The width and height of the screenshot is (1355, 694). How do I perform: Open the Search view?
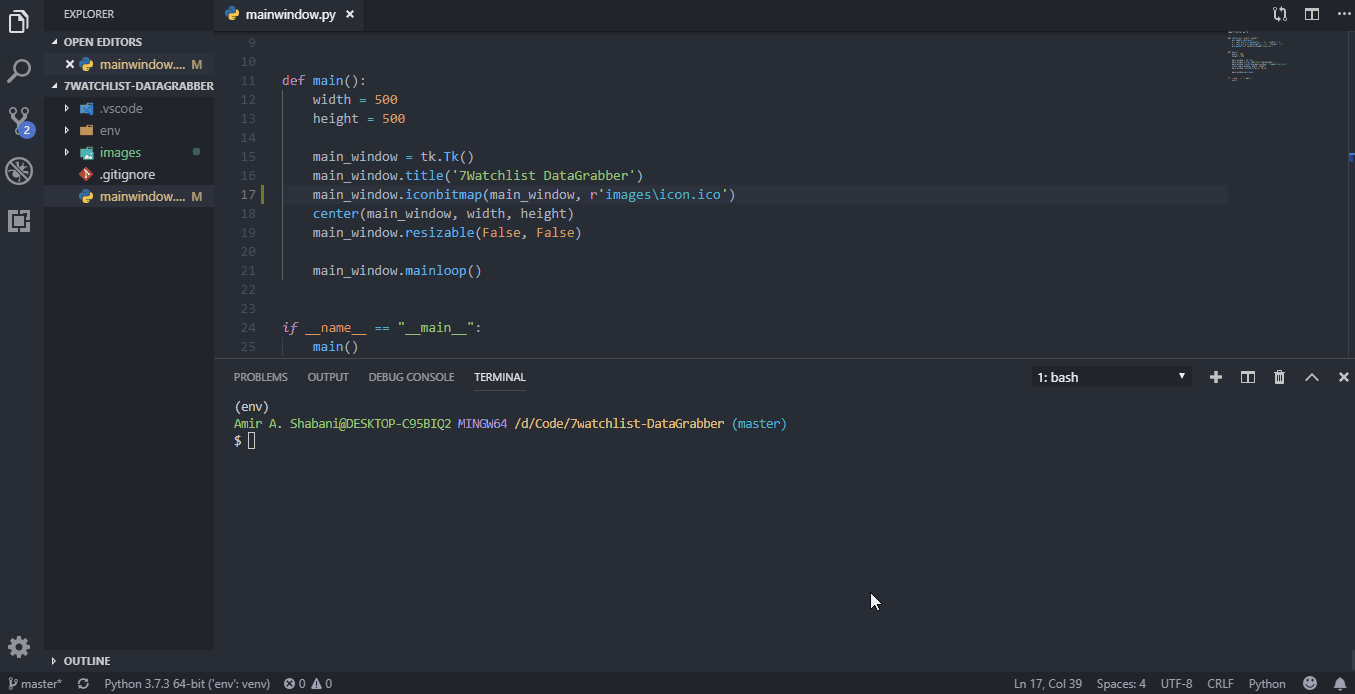18,70
